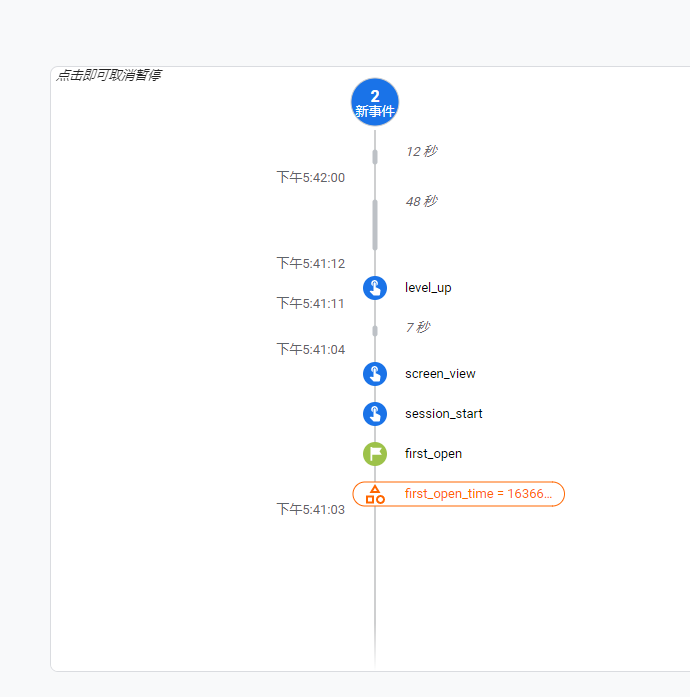Click the 下午5:42:00 timestamp

[311, 178]
